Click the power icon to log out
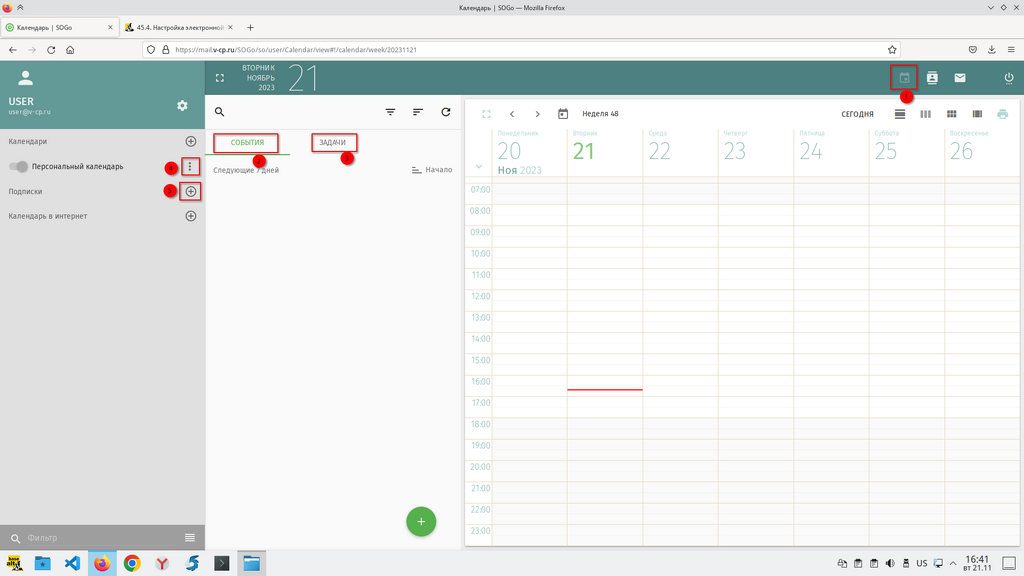This screenshot has height=576, width=1024. coord(1008,78)
